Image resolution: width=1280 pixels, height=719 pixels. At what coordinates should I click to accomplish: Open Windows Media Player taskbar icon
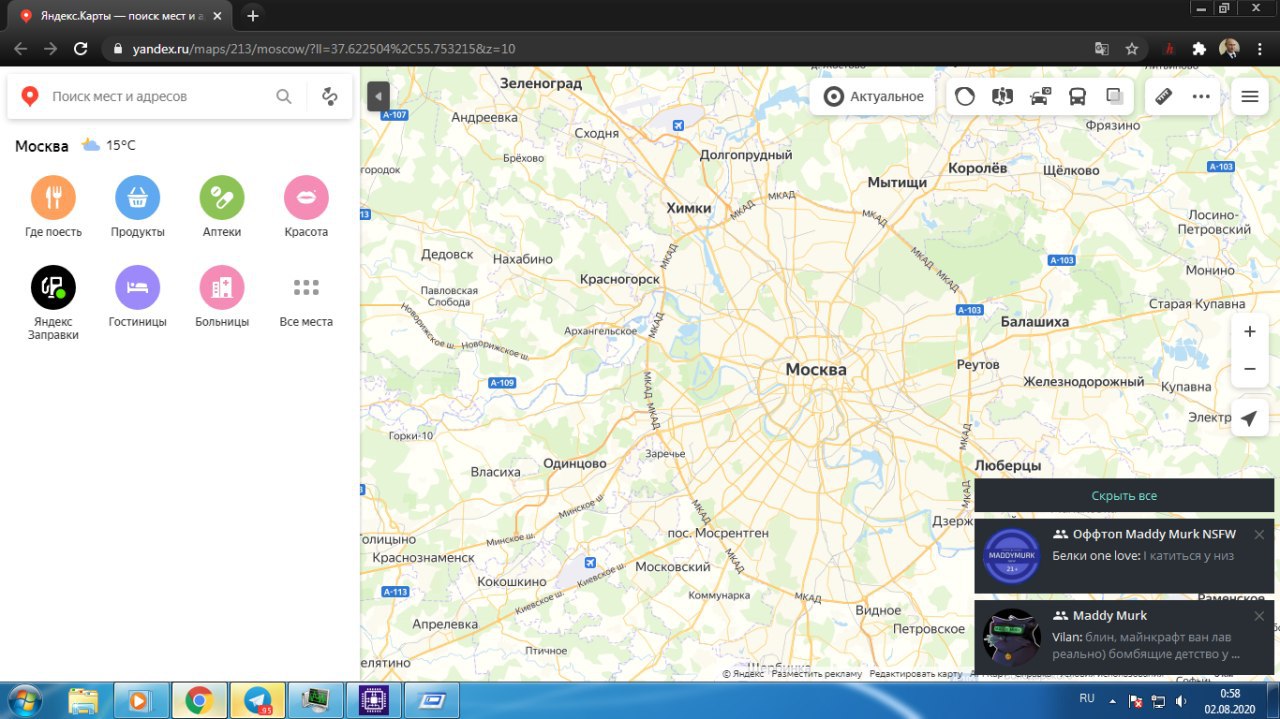tap(140, 700)
